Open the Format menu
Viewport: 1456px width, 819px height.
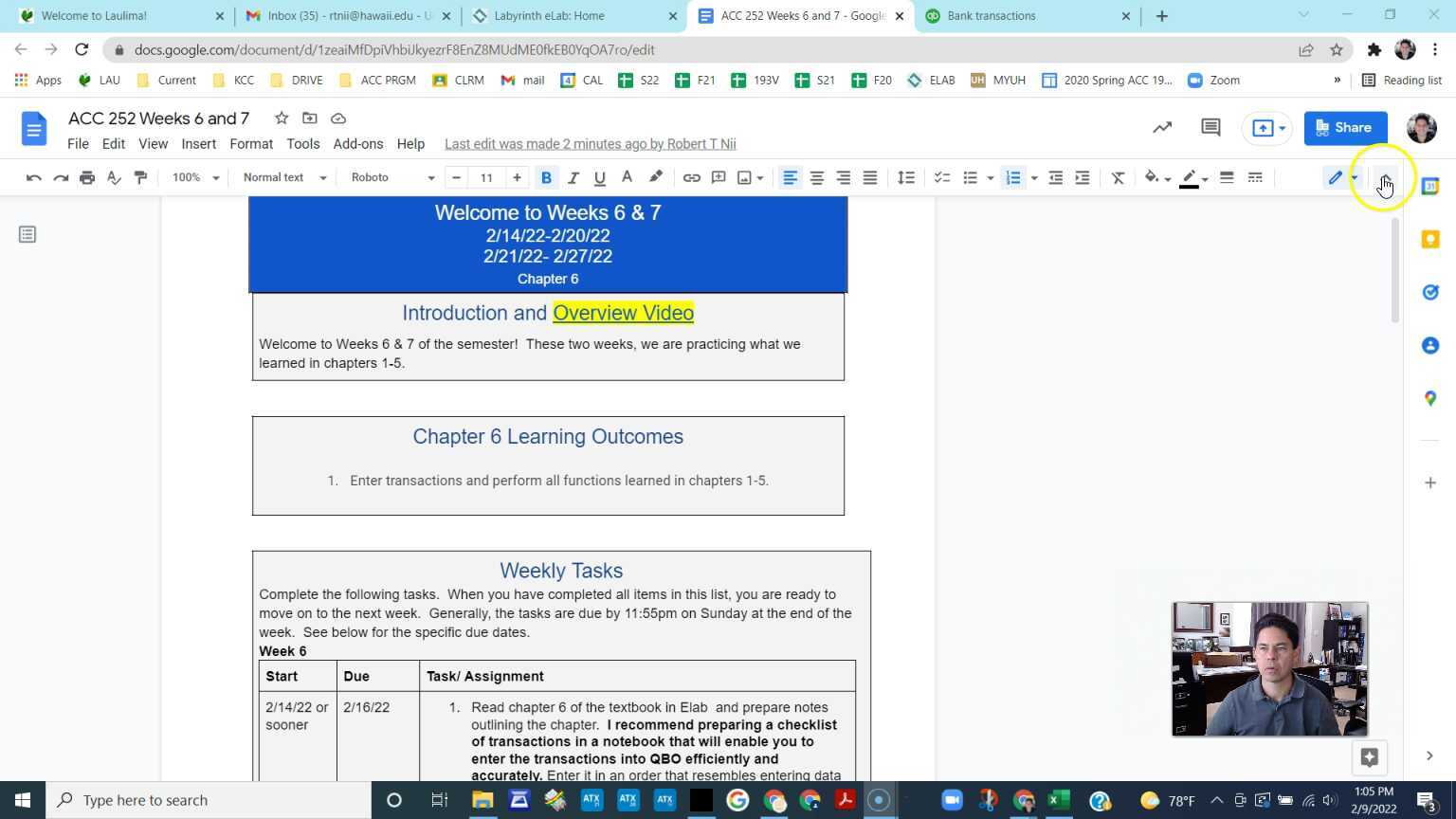pyautogui.click(x=250, y=143)
